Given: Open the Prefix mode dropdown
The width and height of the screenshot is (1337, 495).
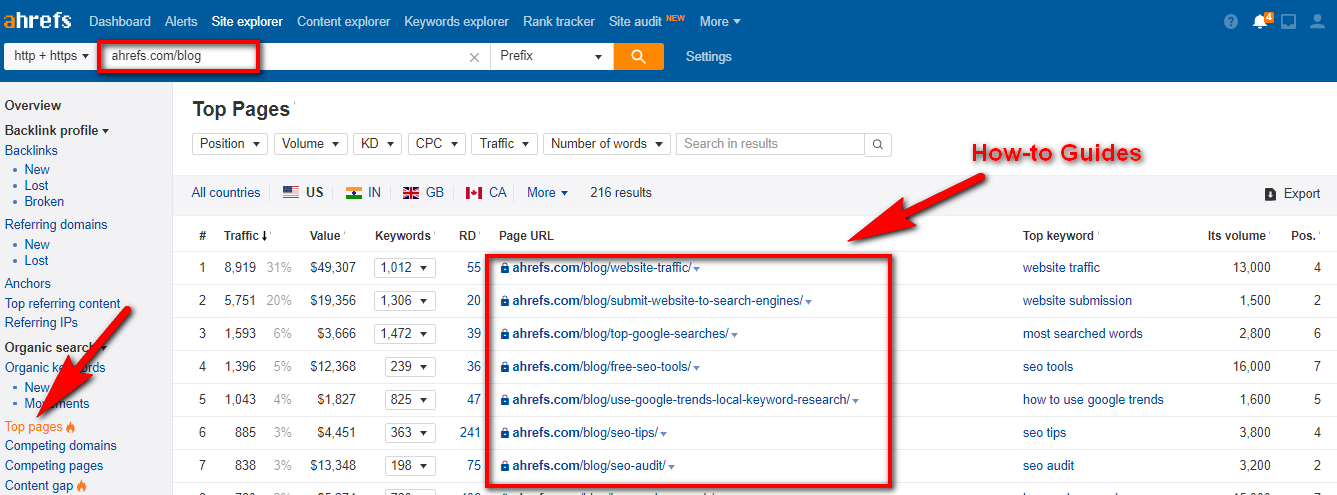Looking at the screenshot, I should click(552, 56).
